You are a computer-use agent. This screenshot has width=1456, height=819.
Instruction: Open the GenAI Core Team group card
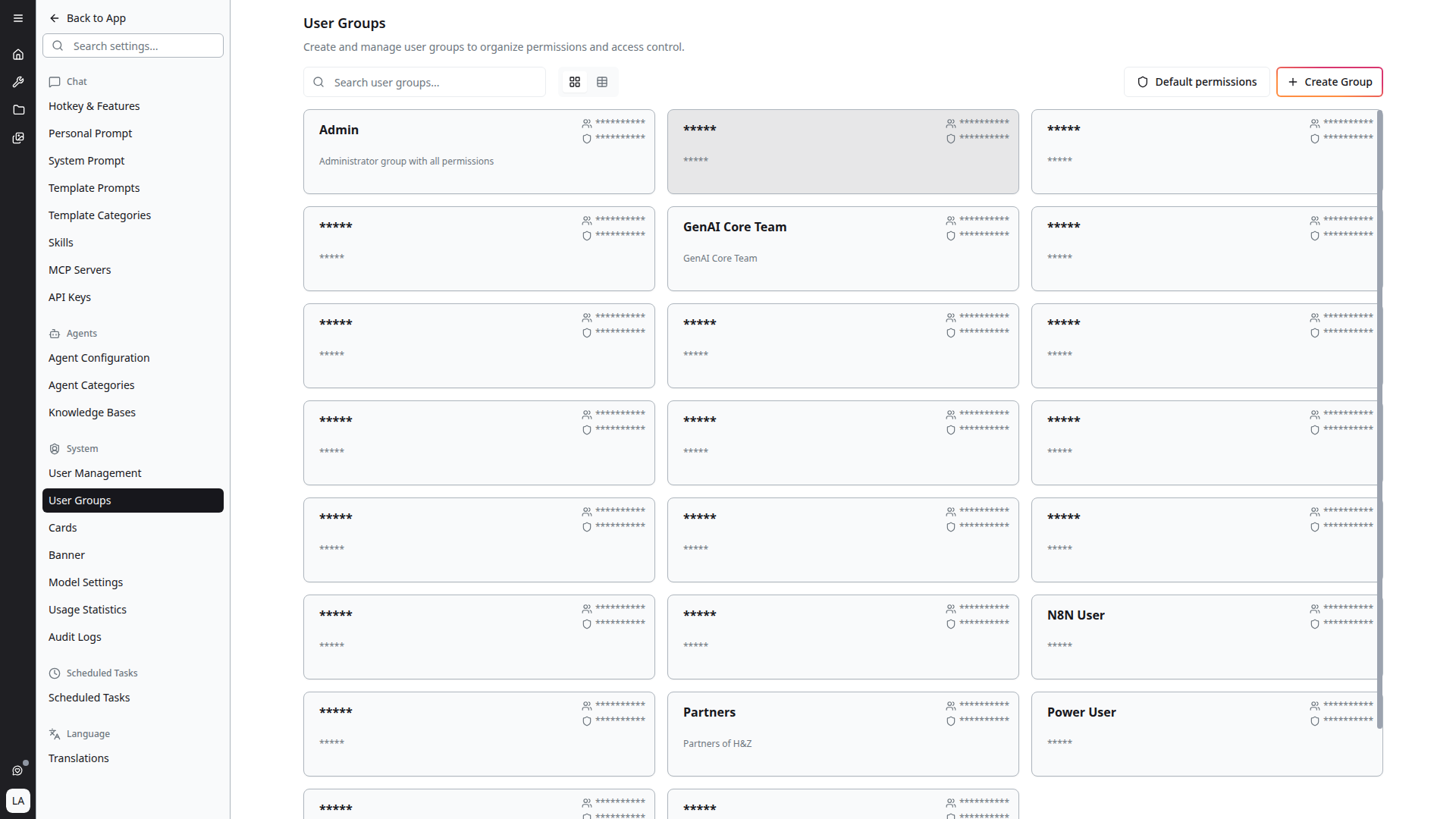click(x=843, y=249)
